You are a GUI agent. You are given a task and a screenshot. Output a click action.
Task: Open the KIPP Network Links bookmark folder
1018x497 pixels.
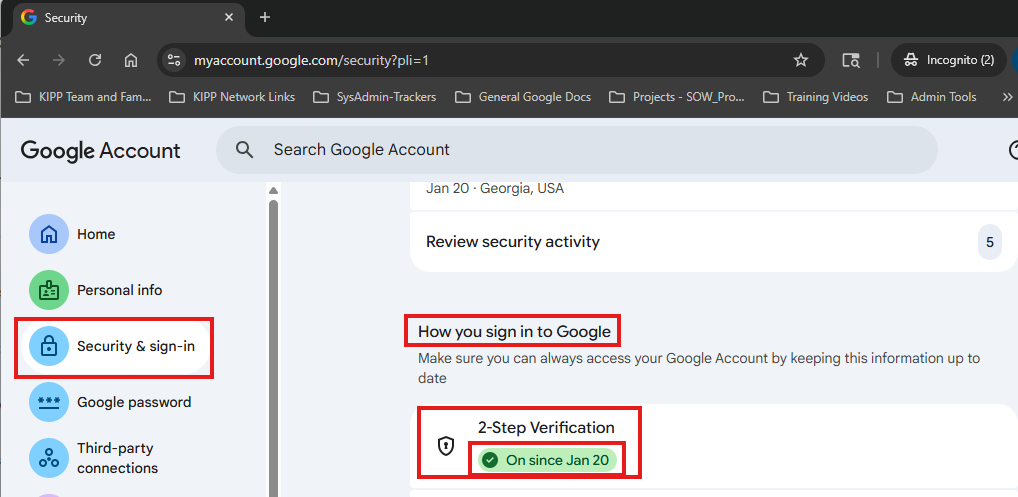(x=232, y=97)
